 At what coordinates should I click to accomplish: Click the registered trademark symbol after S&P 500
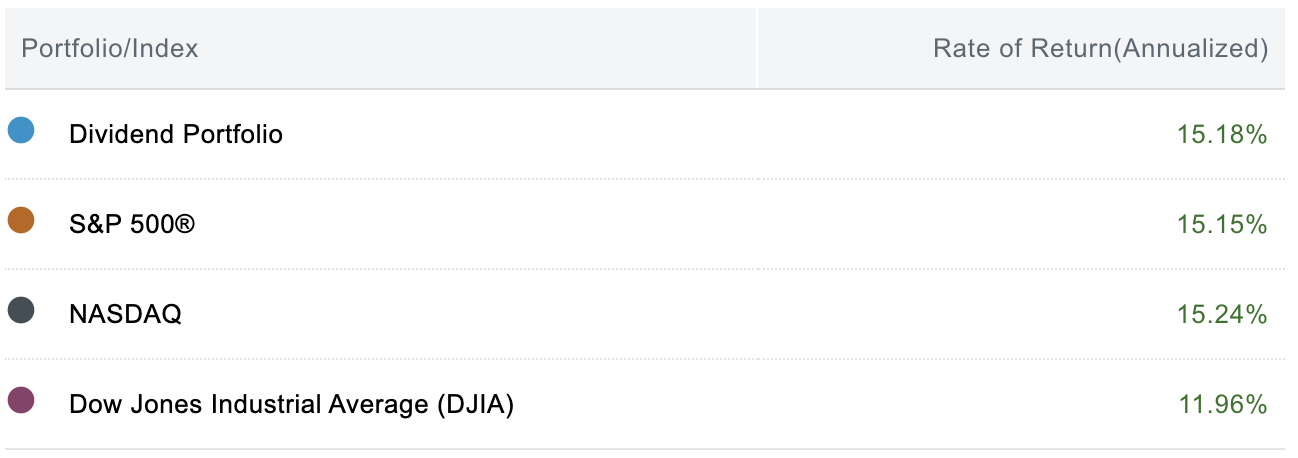point(185,224)
